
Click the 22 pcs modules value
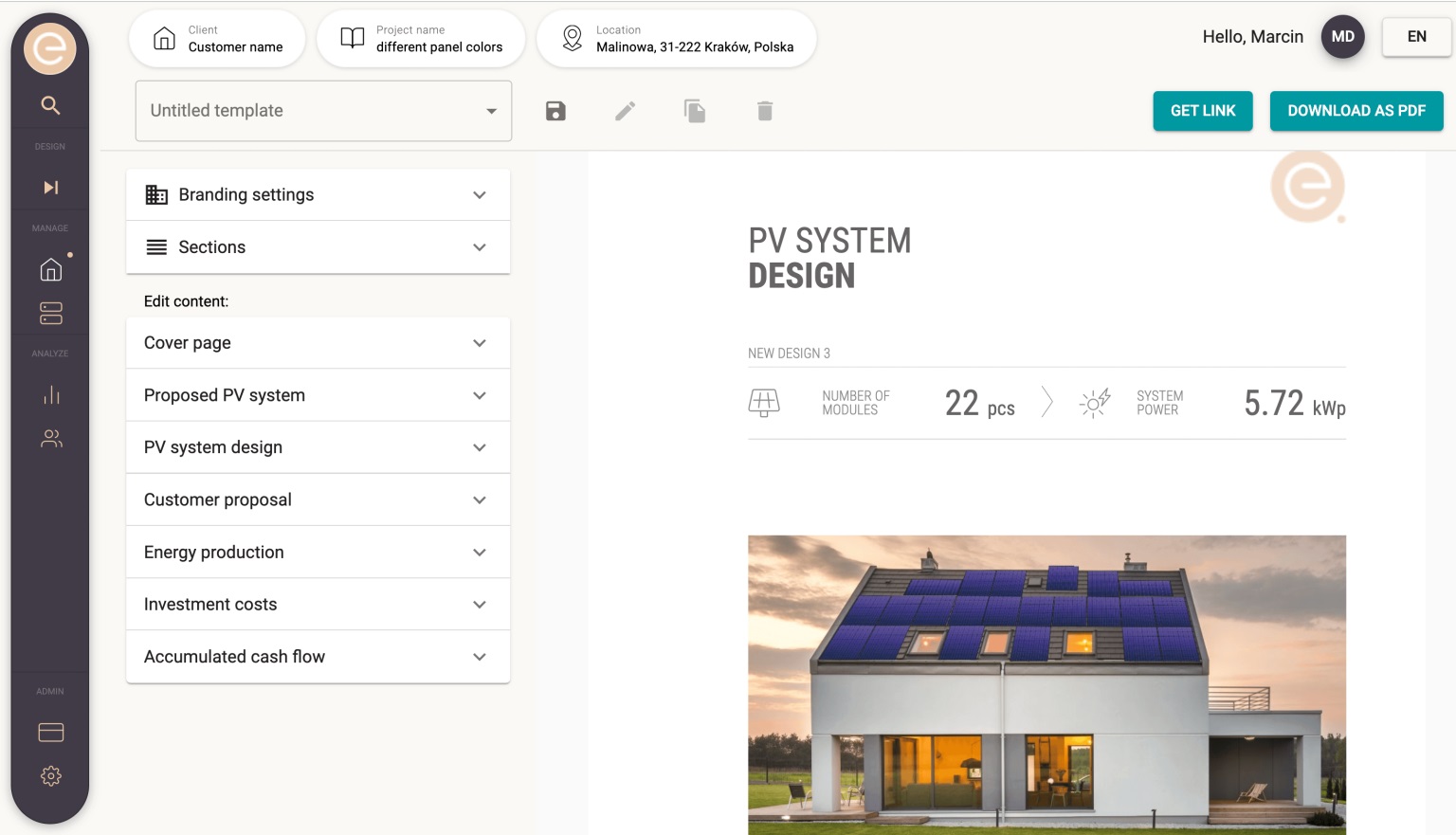point(979,404)
